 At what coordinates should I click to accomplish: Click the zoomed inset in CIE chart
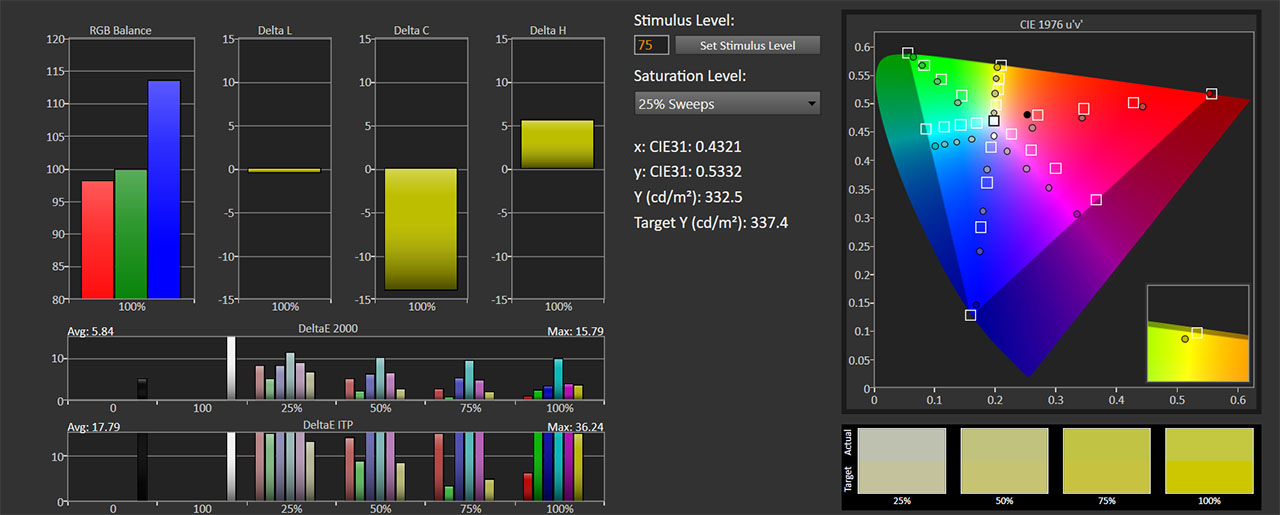(1198, 333)
